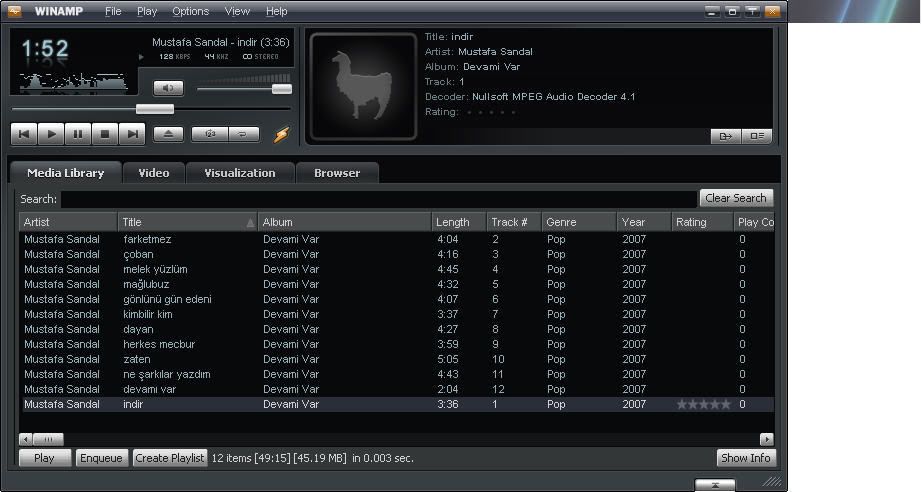Select the song titled farketmez

[397, 239]
